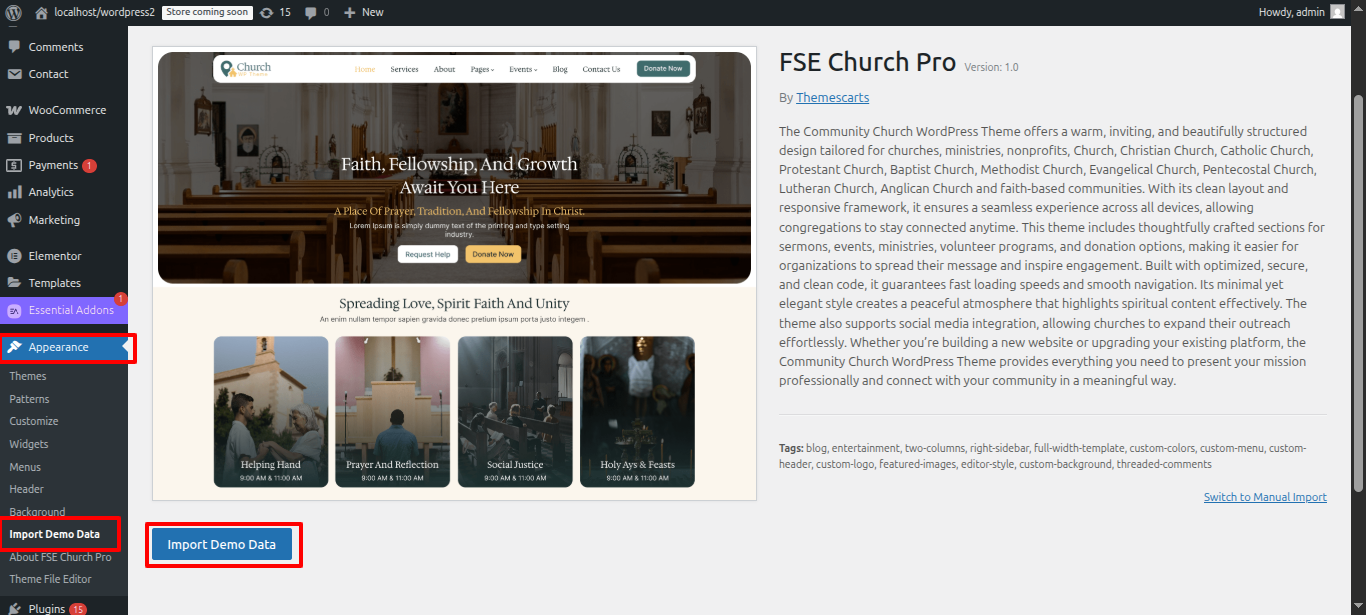Click the Marketing megaphone icon
The width and height of the screenshot is (1366, 615).
14,220
